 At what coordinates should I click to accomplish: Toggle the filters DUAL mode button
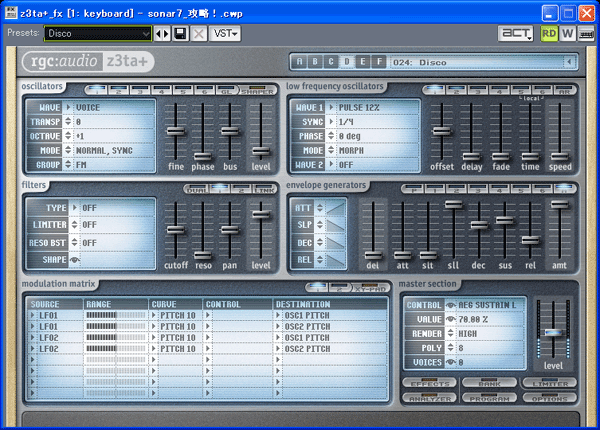pyautogui.click(x=197, y=189)
